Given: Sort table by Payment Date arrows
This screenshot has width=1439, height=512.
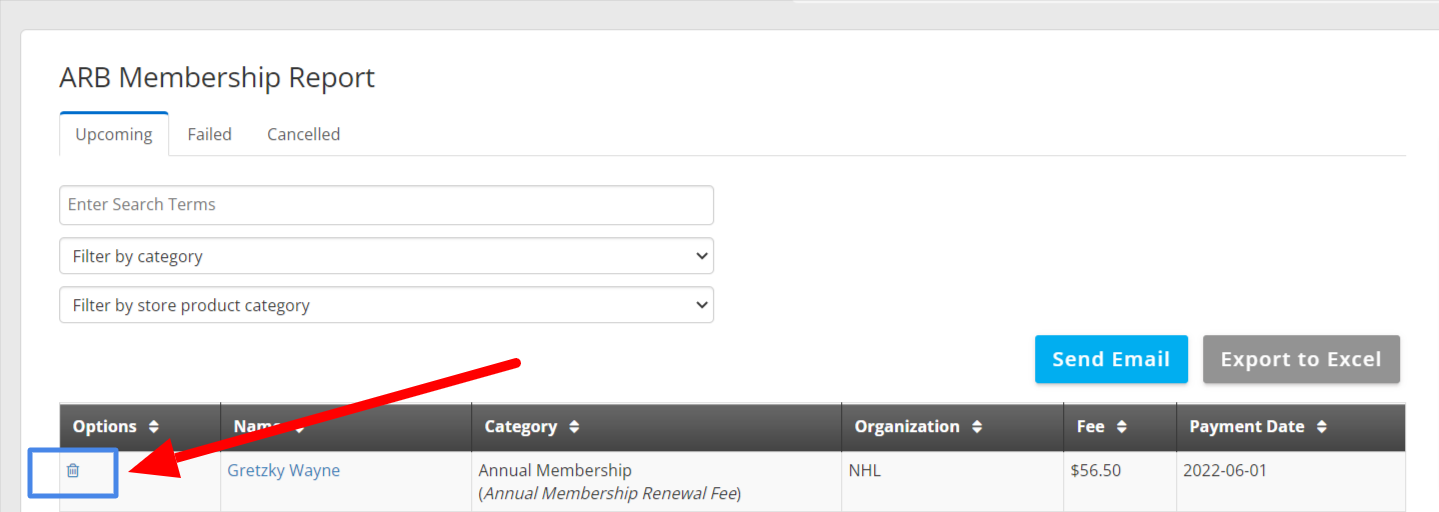Looking at the screenshot, I should click(1321, 427).
